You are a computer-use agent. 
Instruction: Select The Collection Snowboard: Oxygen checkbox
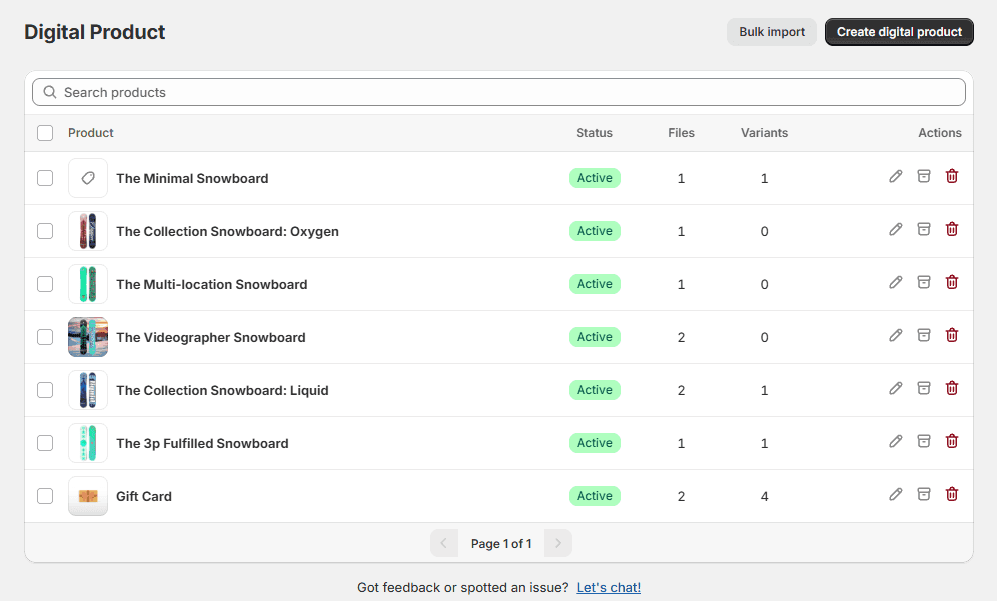(45, 231)
